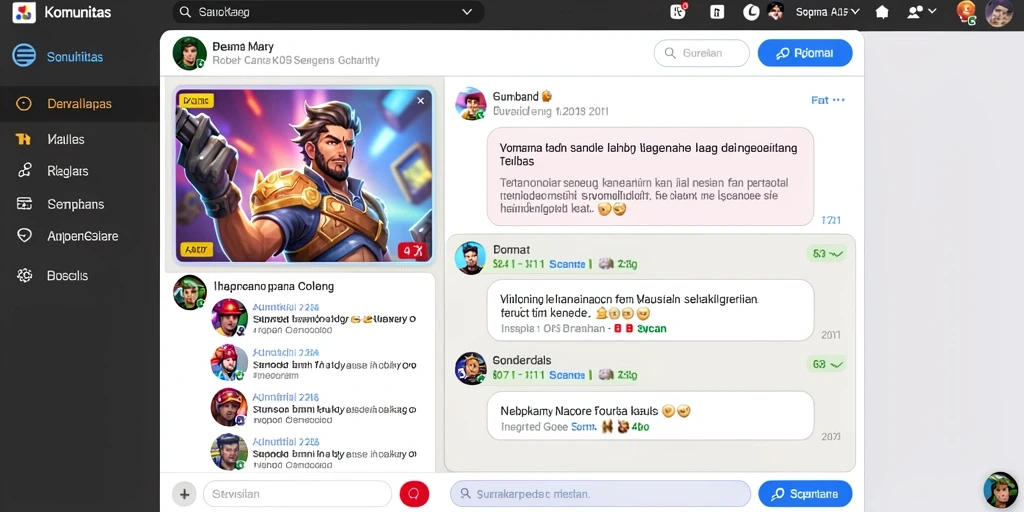Click the avatar at bottom right corner

tap(1000, 489)
